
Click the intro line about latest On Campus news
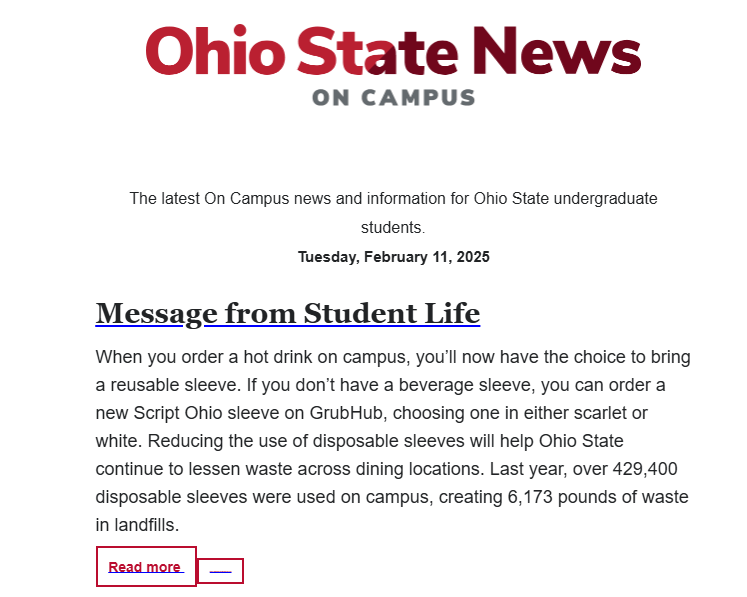[393, 198]
